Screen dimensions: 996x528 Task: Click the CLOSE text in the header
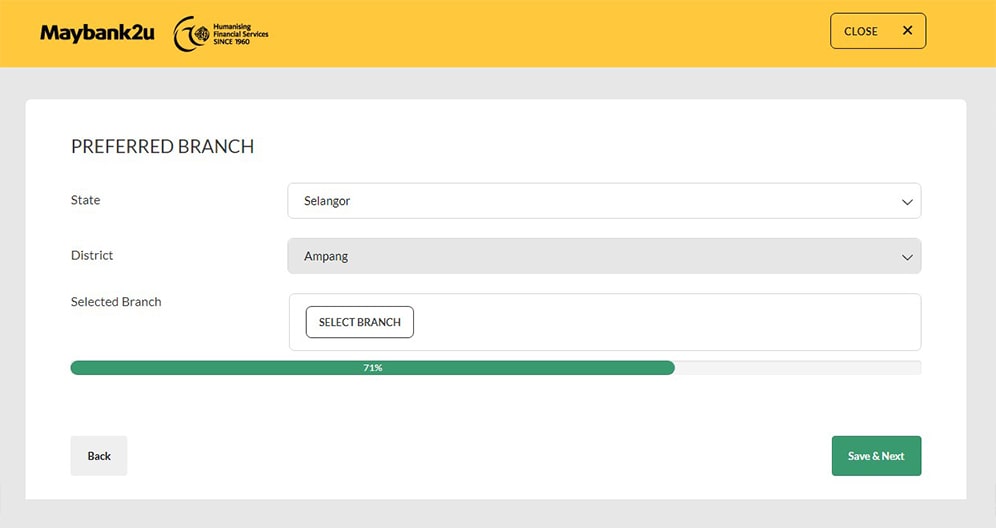coord(860,31)
